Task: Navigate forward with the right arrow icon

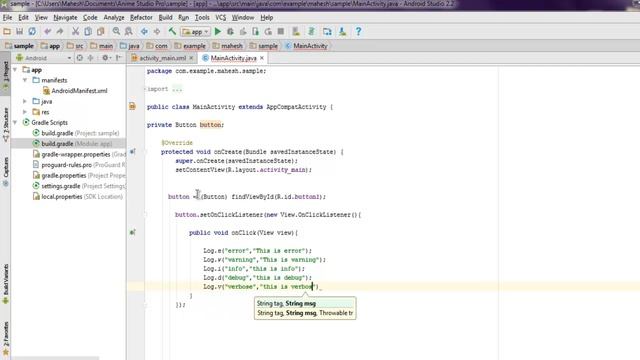Action: coord(157,31)
